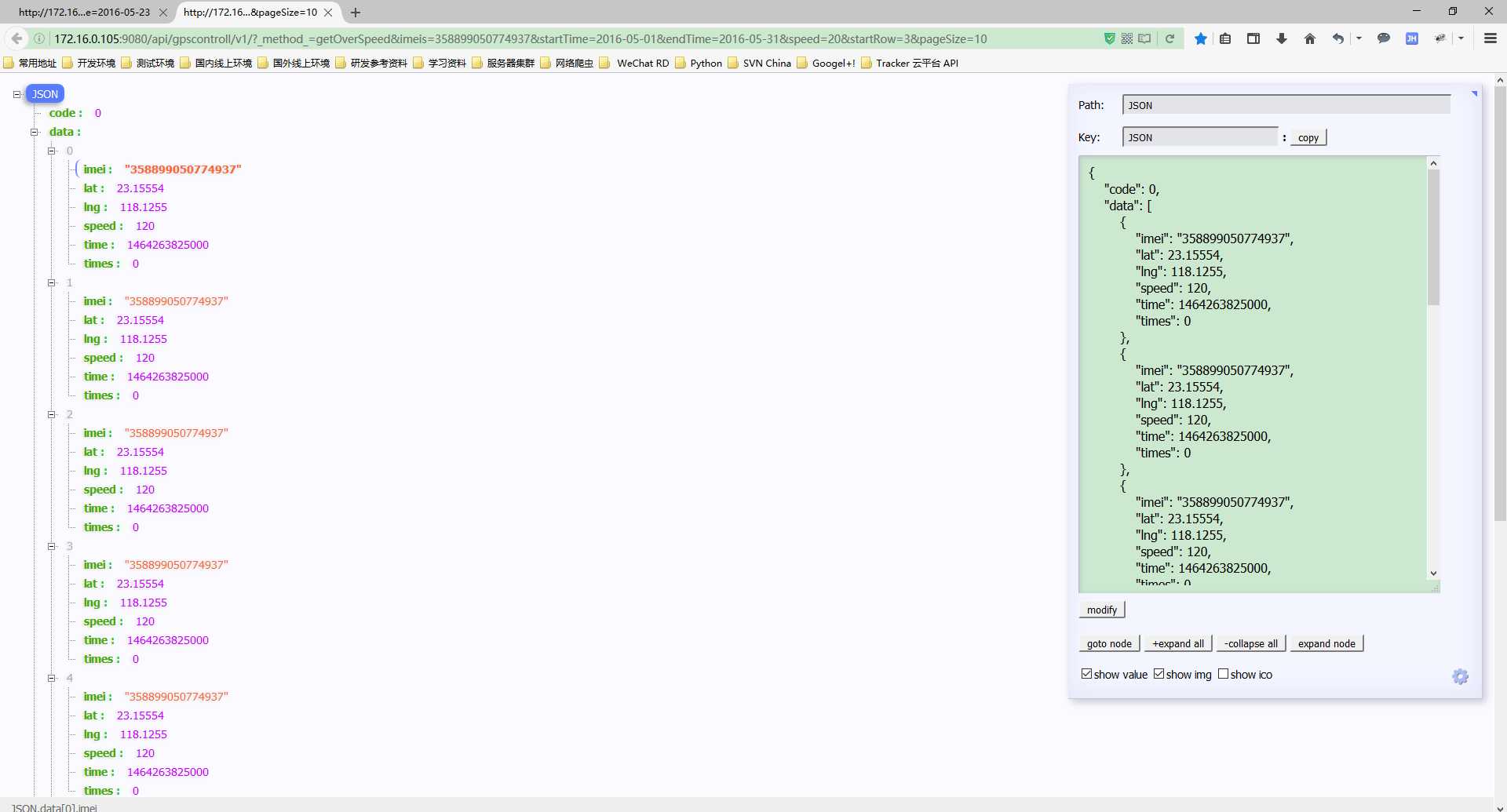Go to the browser home page
Screen dimensions: 1507x812
(1310, 38)
